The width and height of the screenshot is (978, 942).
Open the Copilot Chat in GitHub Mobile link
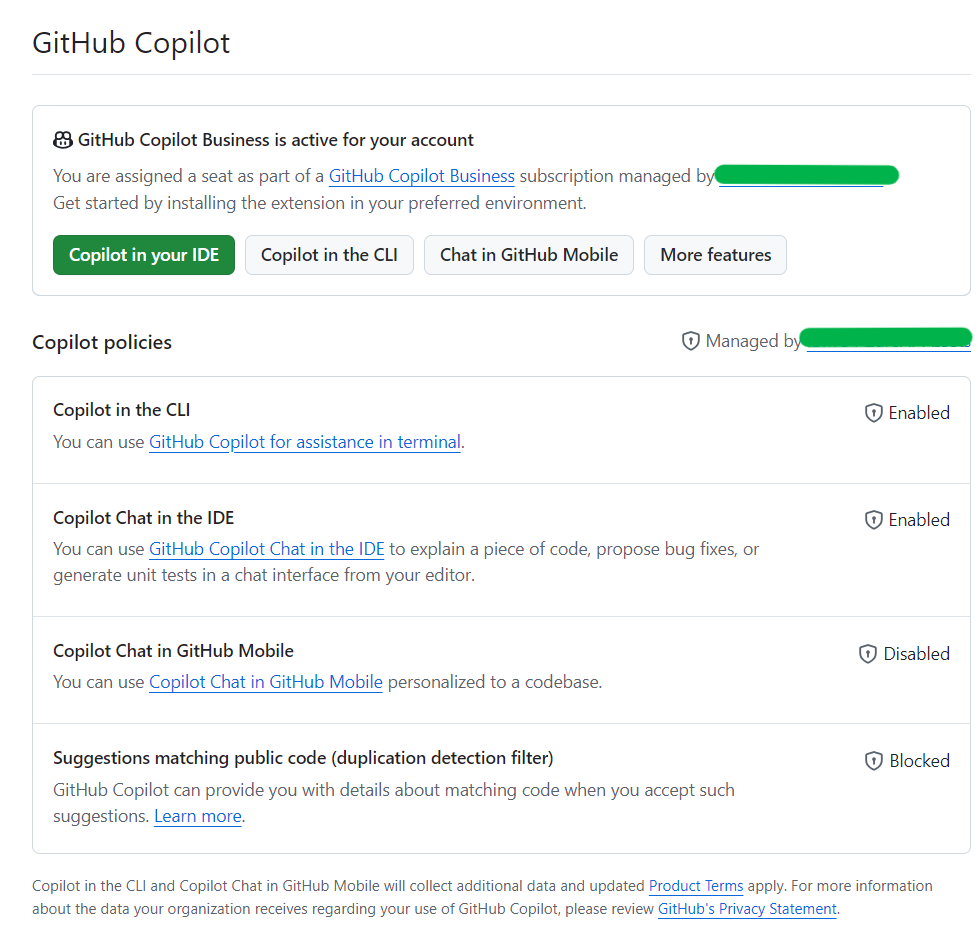[265, 682]
